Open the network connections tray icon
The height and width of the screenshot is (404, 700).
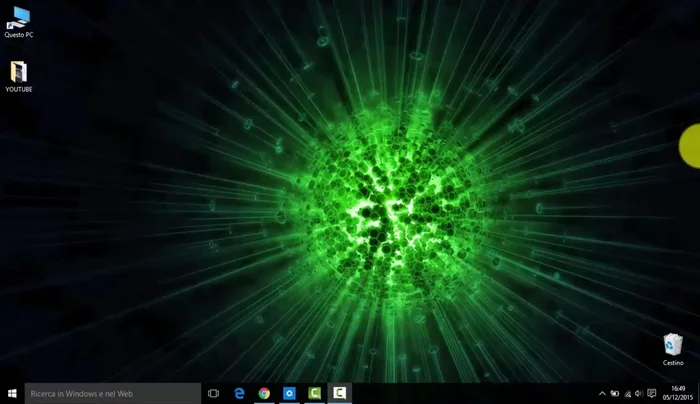pyautogui.click(x=627, y=394)
